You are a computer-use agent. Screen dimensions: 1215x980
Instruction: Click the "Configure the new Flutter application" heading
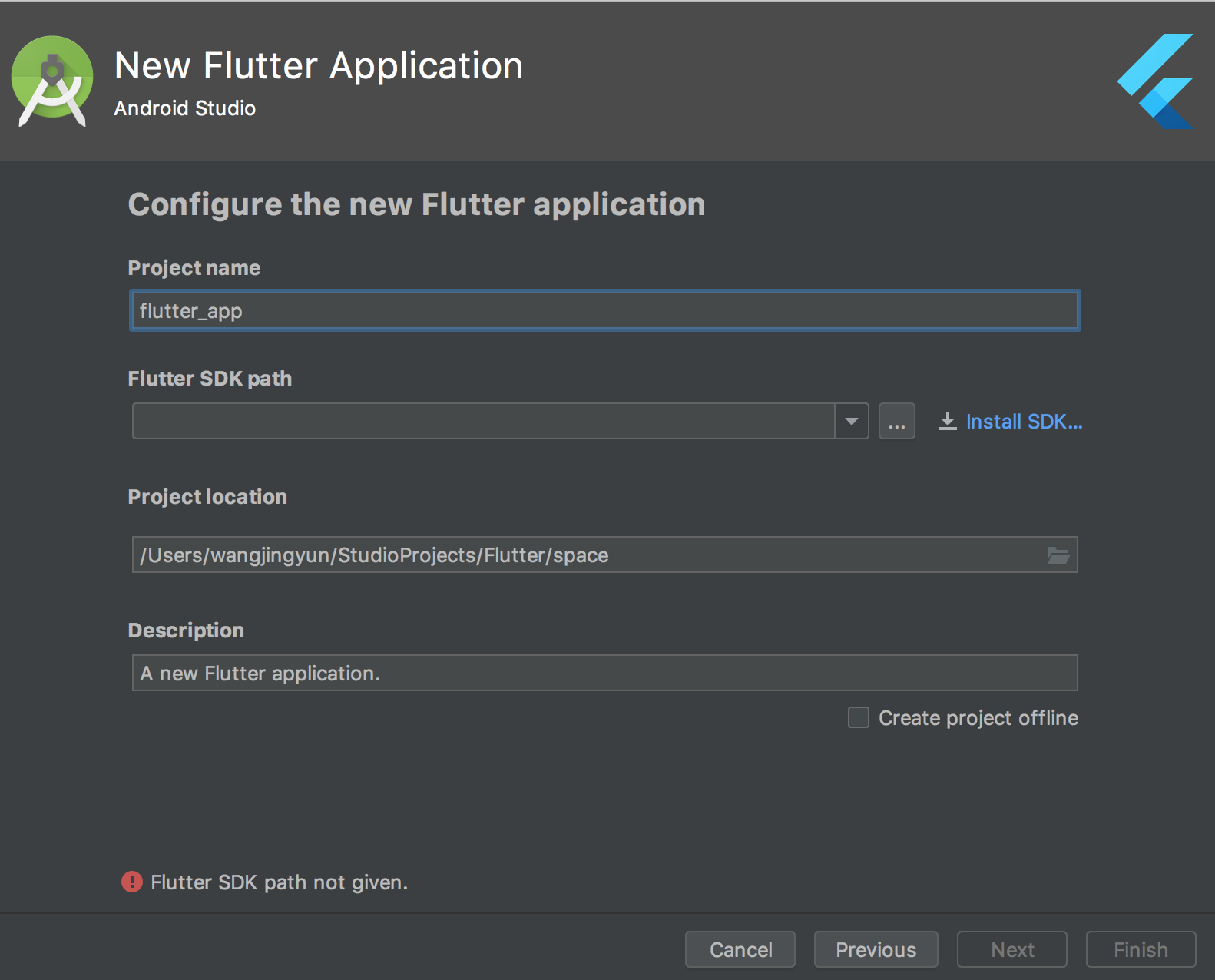coord(416,204)
